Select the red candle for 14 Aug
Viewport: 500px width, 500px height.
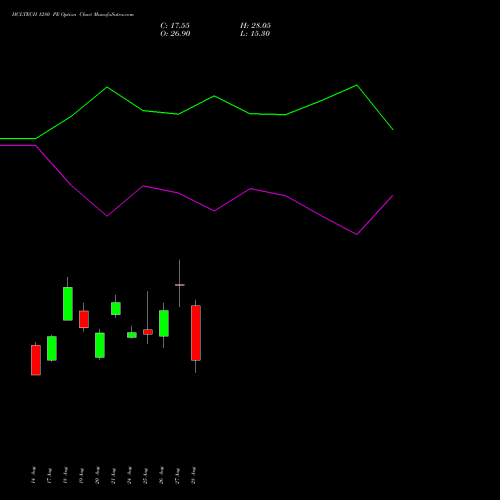[x=36, y=360]
